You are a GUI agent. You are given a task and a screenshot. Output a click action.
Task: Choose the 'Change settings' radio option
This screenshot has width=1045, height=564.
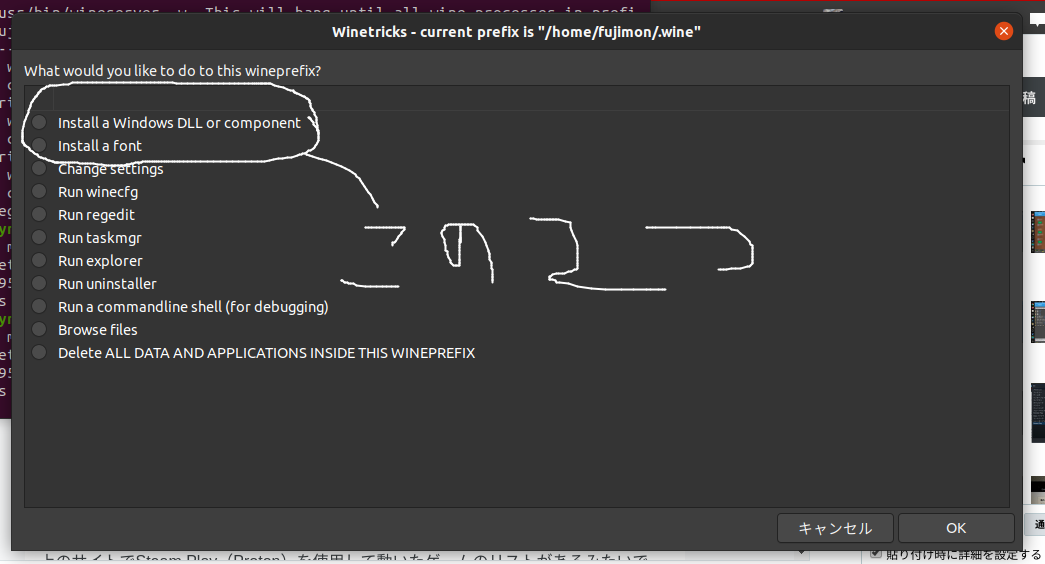pyautogui.click(x=39, y=168)
